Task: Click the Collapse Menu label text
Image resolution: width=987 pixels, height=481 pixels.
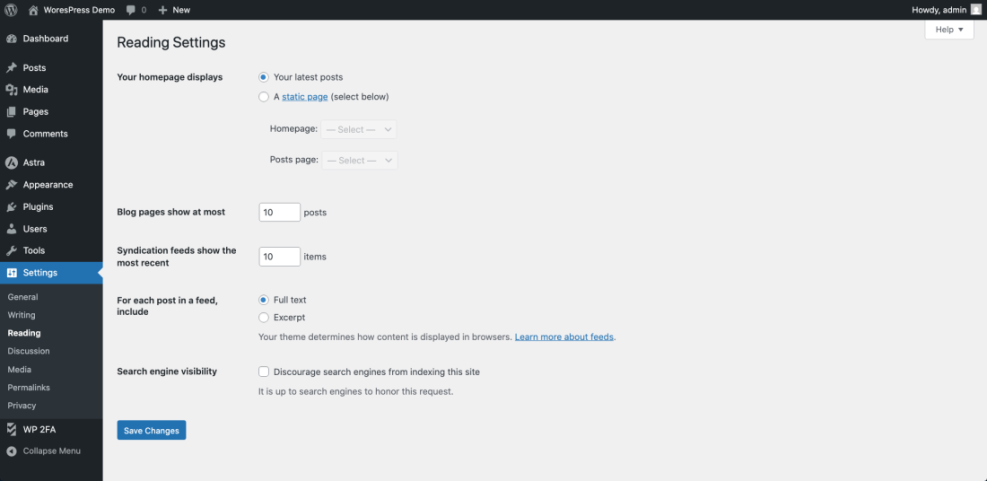Action: (x=52, y=451)
